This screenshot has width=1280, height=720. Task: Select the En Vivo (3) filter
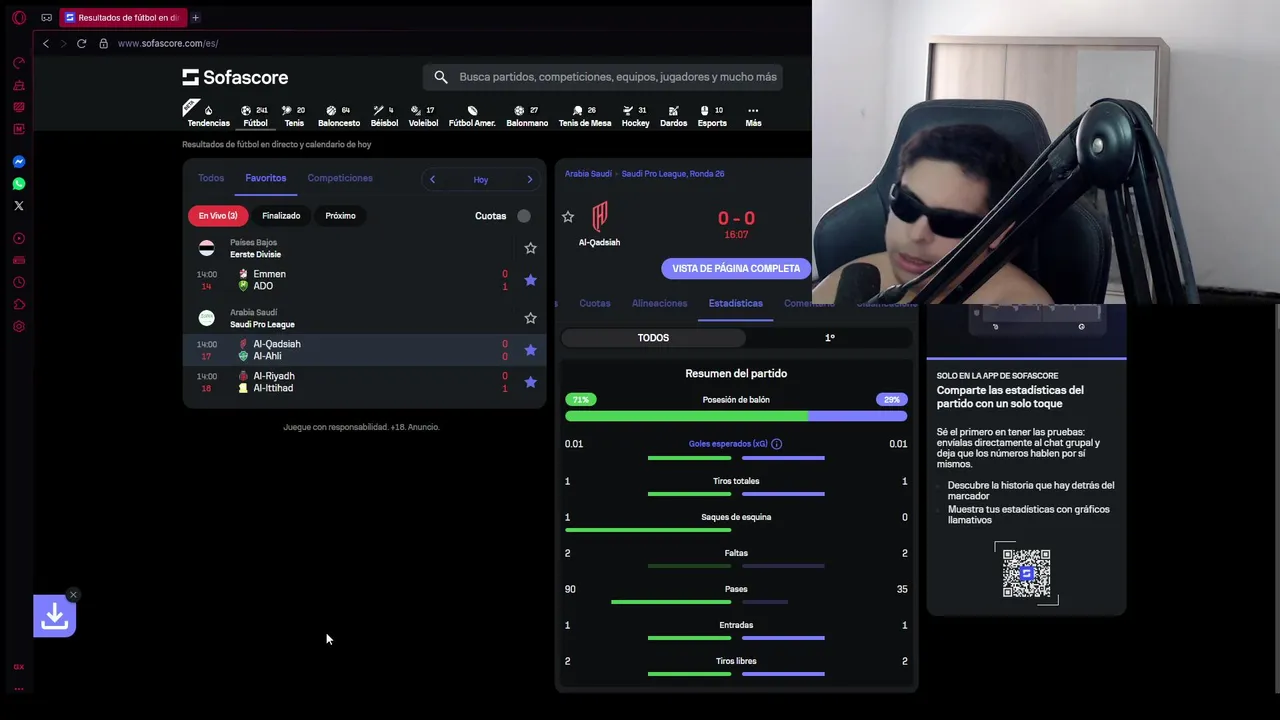click(x=218, y=215)
